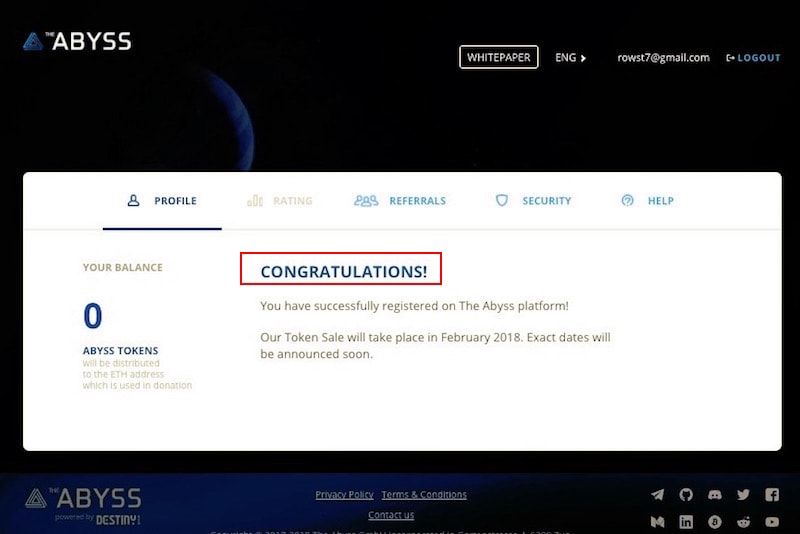The height and width of the screenshot is (534, 800).
Task: Open the Terms & Conditions link
Action: pos(424,494)
